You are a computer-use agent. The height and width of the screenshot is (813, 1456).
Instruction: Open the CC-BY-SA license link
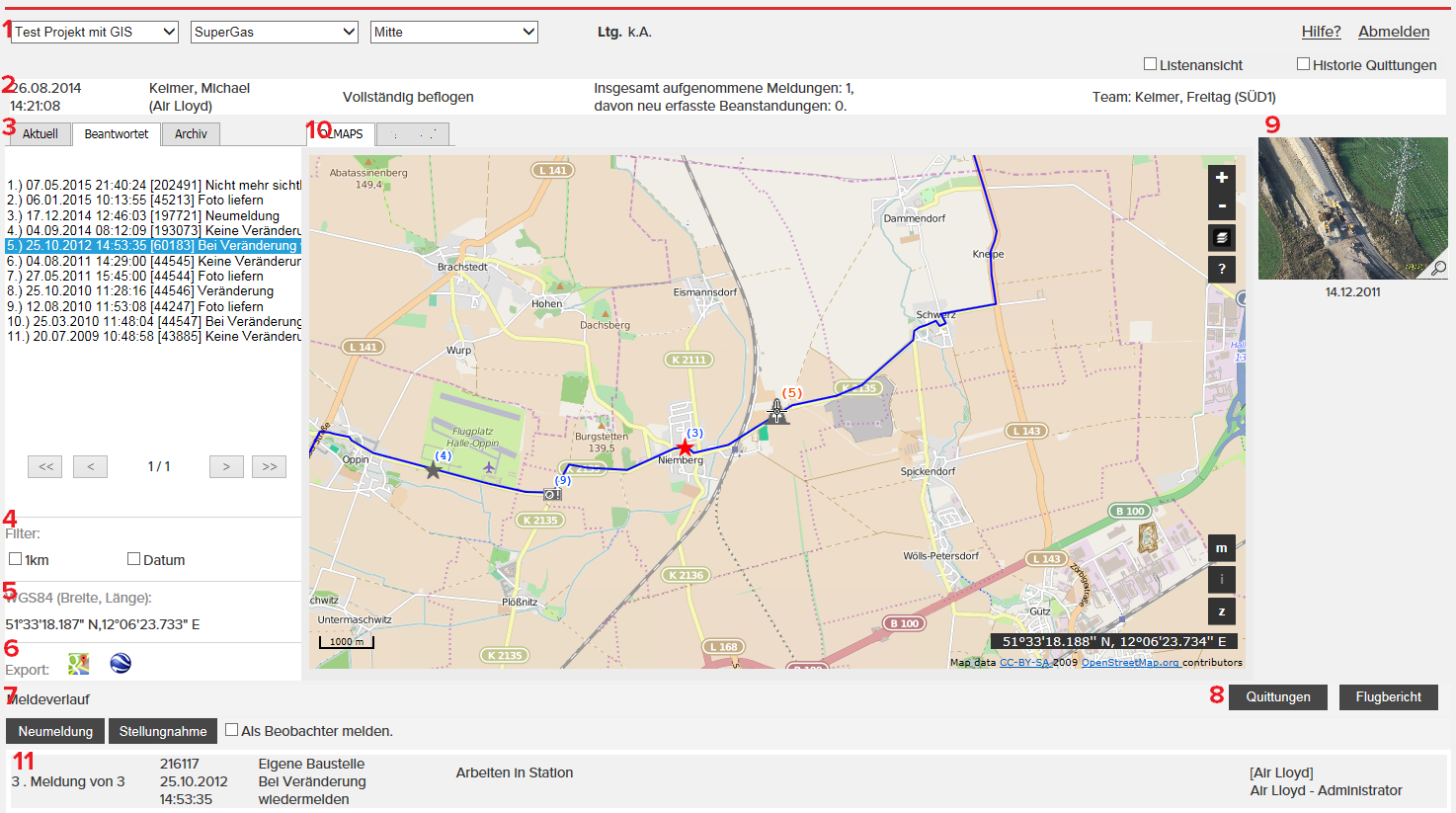tap(1025, 663)
